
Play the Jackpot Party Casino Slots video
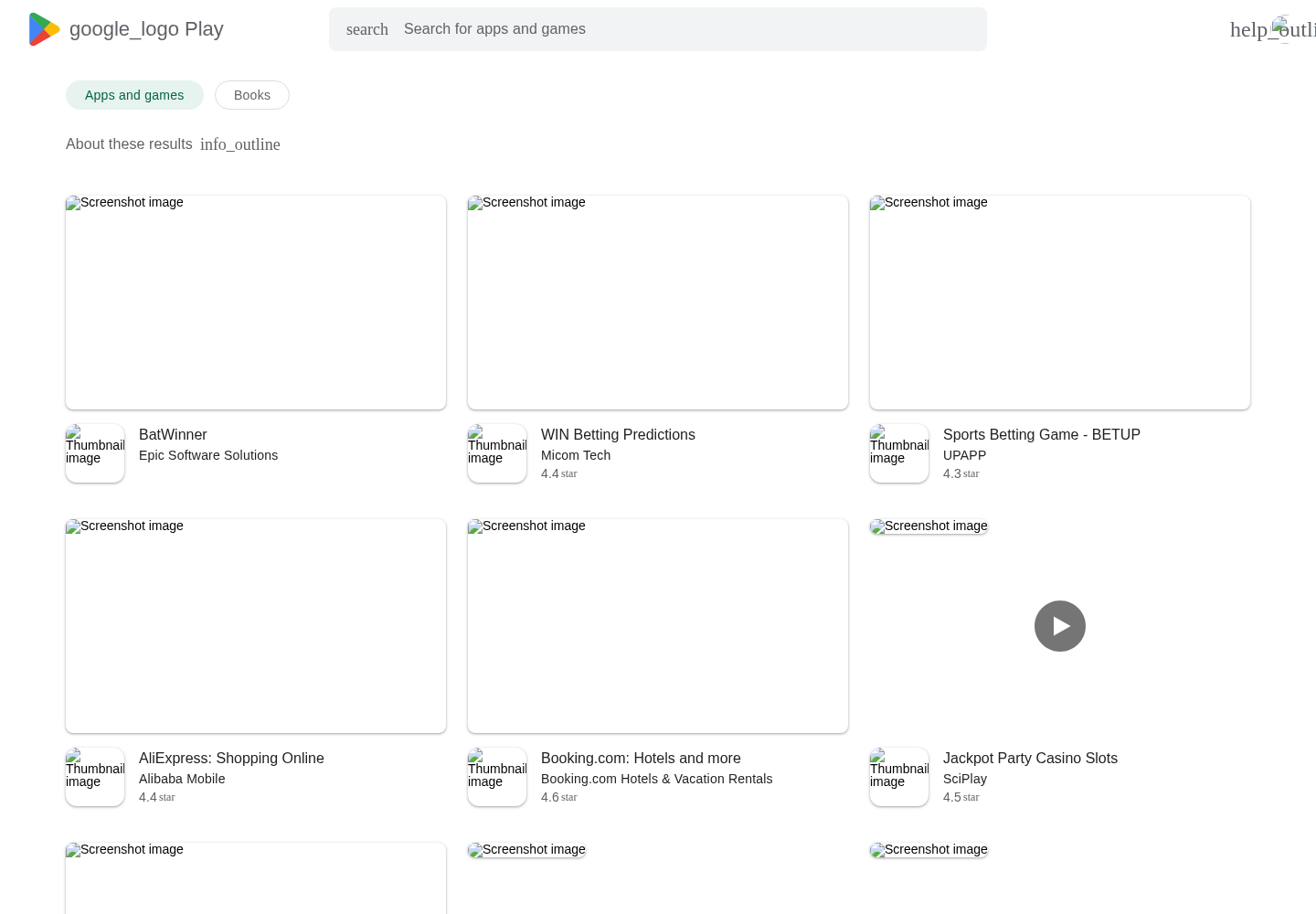(x=1060, y=626)
